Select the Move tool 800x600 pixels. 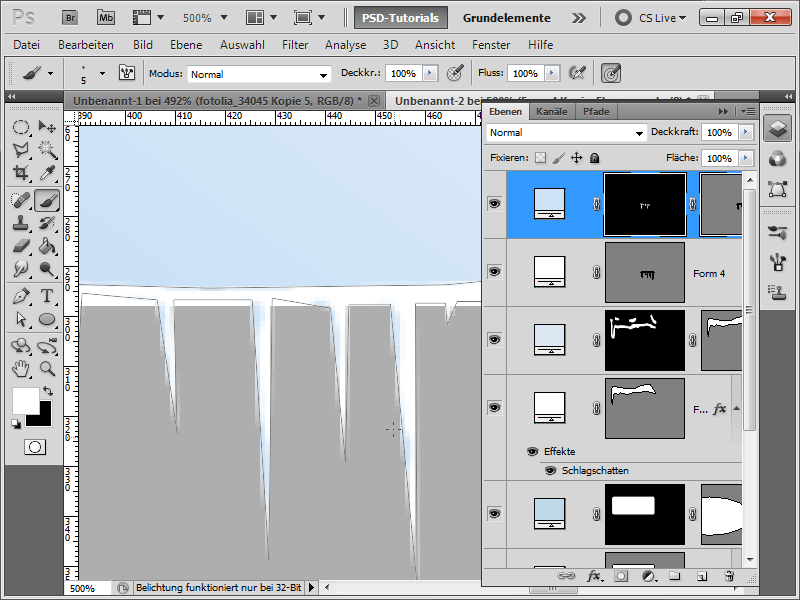pos(47,127)
